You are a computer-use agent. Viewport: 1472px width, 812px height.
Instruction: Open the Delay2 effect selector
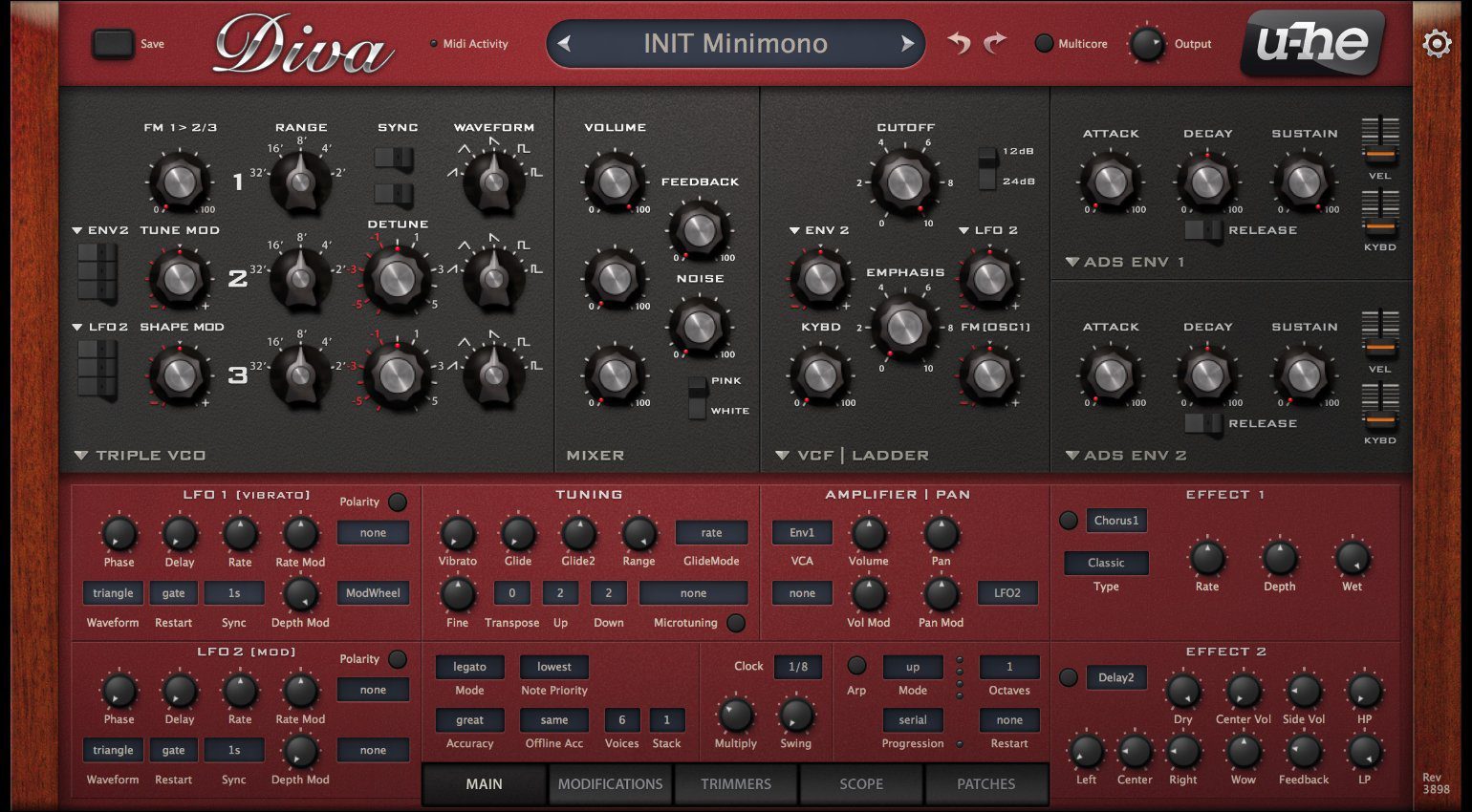tap(1116, 677)
